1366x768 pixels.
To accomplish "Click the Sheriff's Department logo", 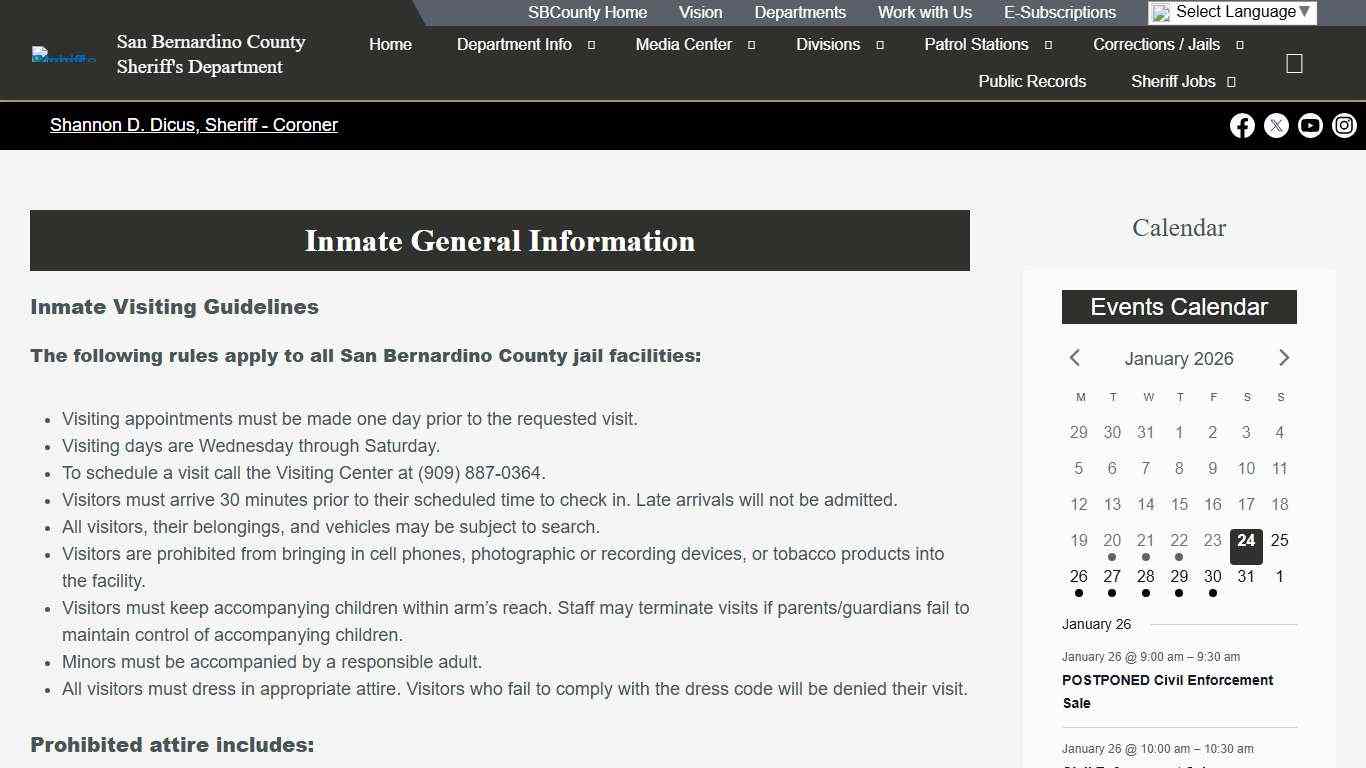I will (62, 53).
